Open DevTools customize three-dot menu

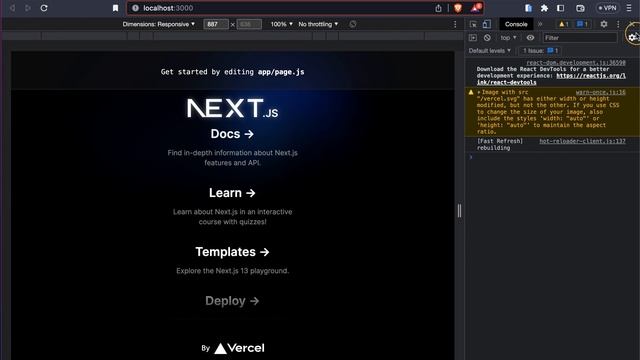[x=618, y=24]
